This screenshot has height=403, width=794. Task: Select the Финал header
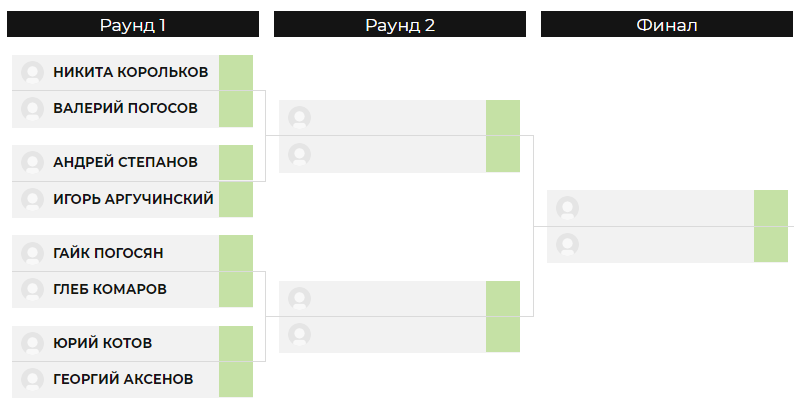coord(667,24)
